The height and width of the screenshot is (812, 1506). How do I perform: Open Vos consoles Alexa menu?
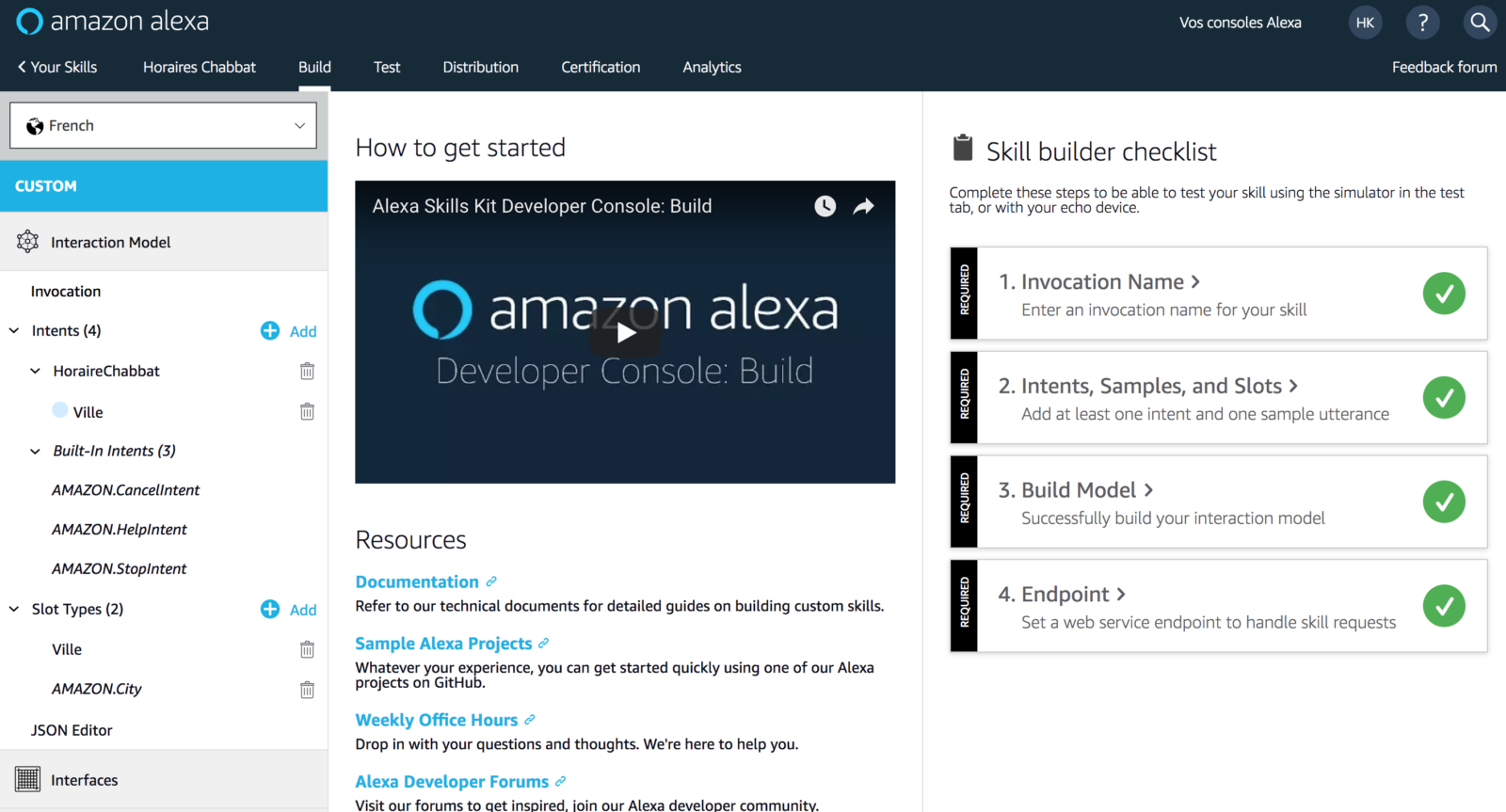coord(1240,23)
